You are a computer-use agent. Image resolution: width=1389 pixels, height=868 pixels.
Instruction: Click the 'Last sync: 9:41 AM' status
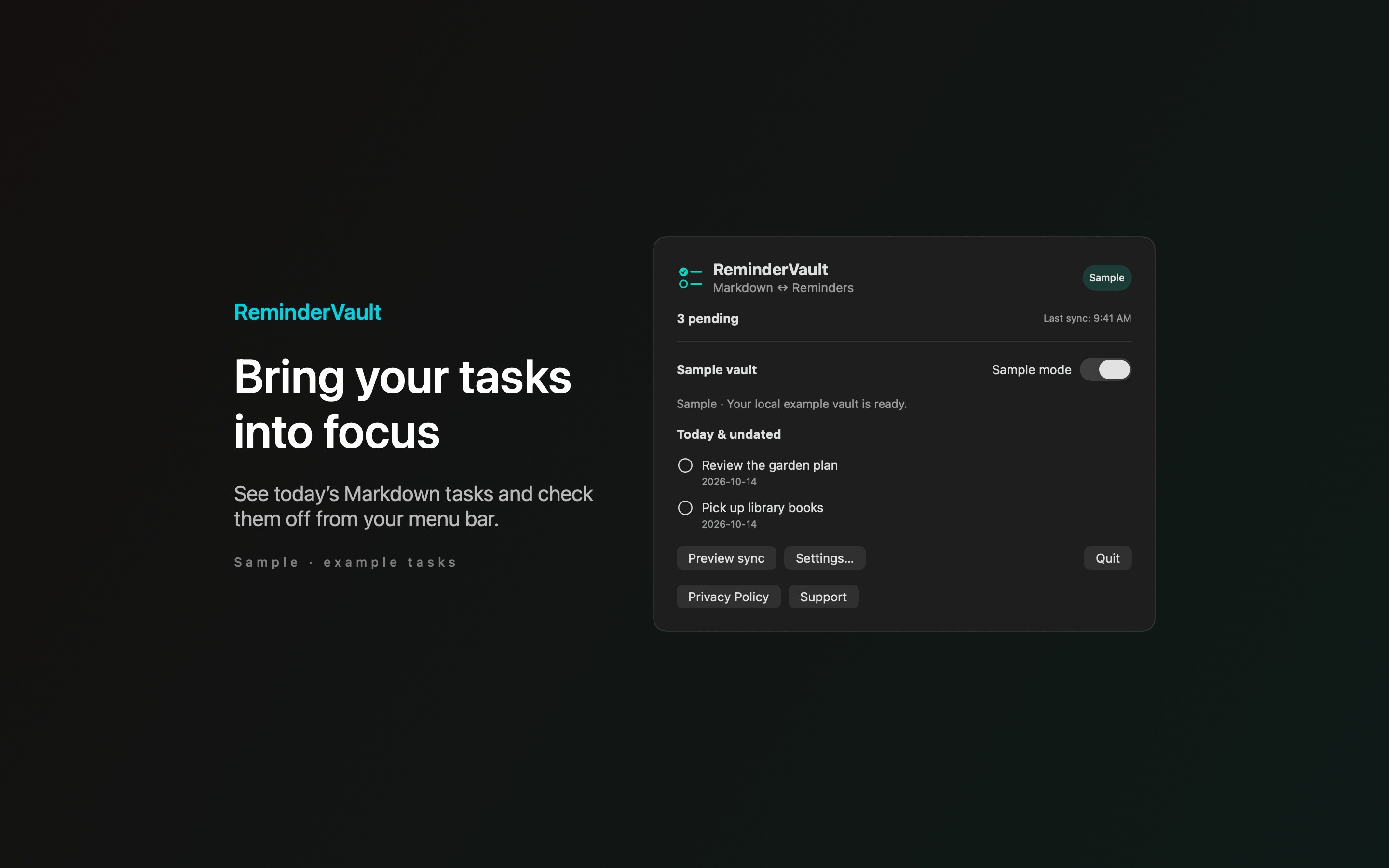pos(1087,318)
